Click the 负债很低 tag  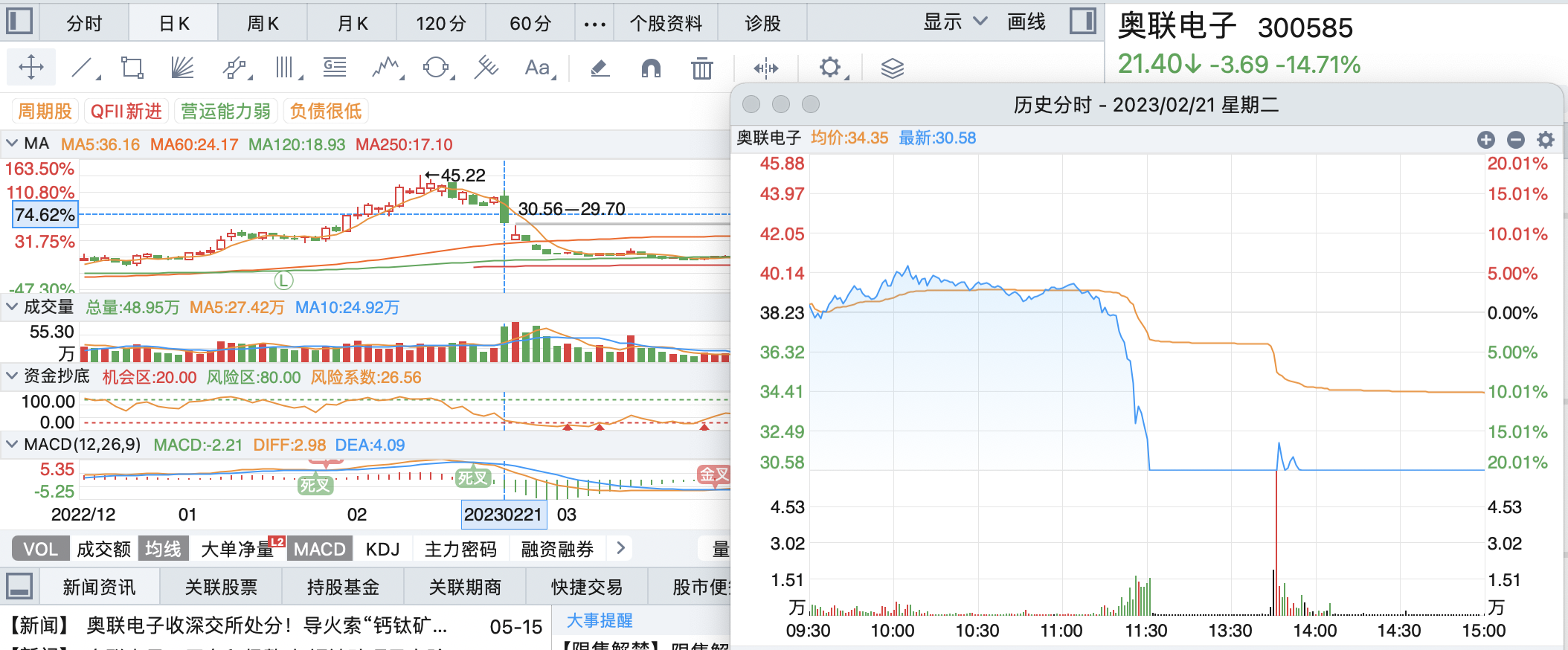(326, 112)
